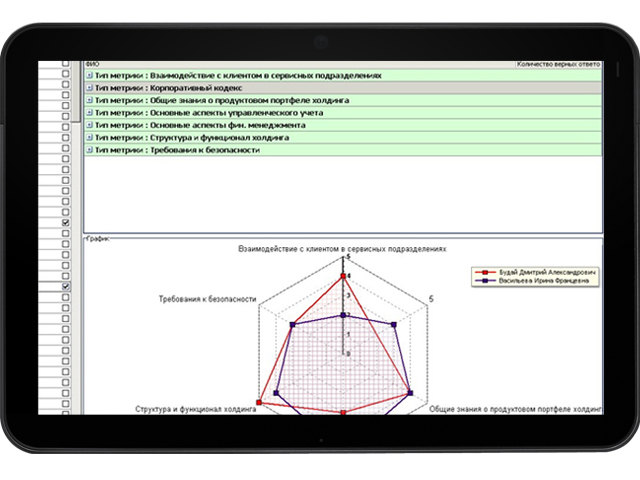
Task: Click plus icon beside "Основные аспекты фин. менеджмента"
Action: coord(90,125)
